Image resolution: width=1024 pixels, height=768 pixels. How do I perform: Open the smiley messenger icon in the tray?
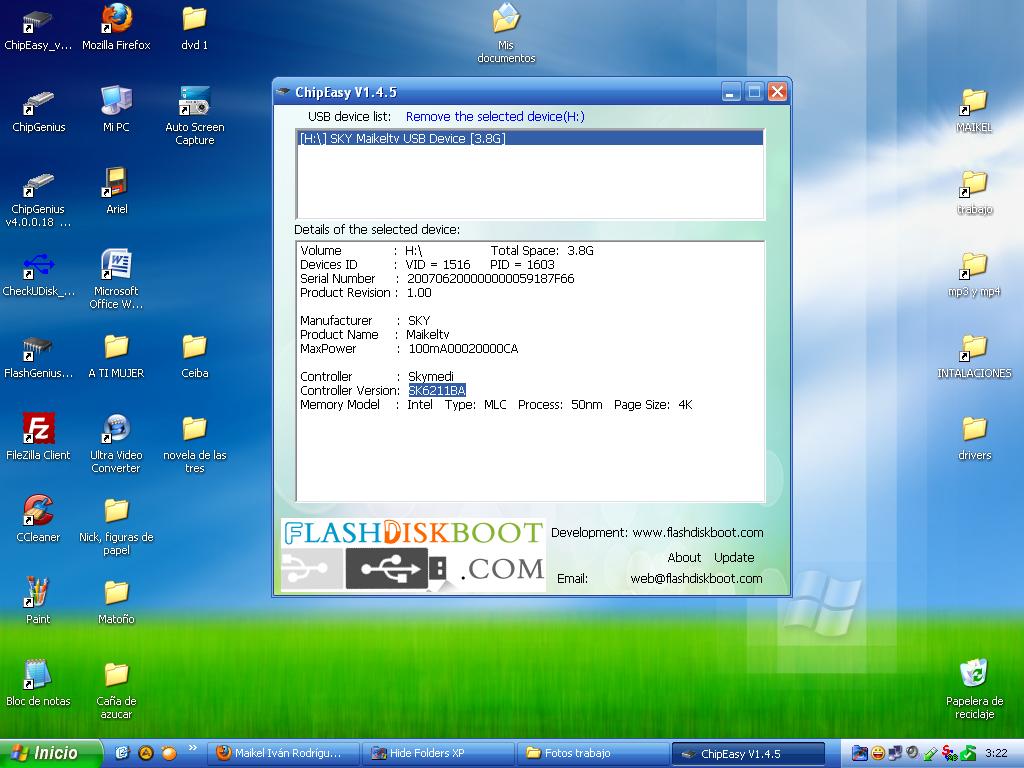point(880,751)
